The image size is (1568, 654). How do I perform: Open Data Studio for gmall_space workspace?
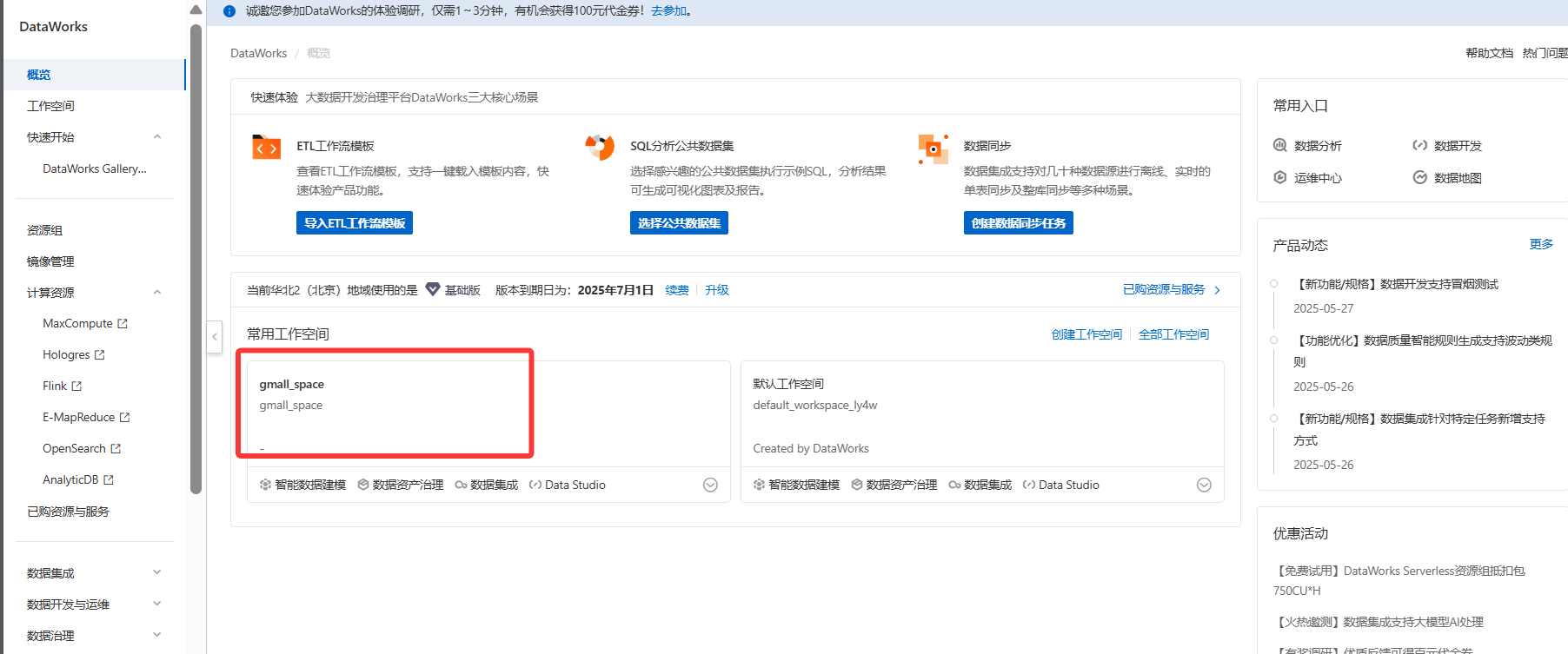pos(568,485)
